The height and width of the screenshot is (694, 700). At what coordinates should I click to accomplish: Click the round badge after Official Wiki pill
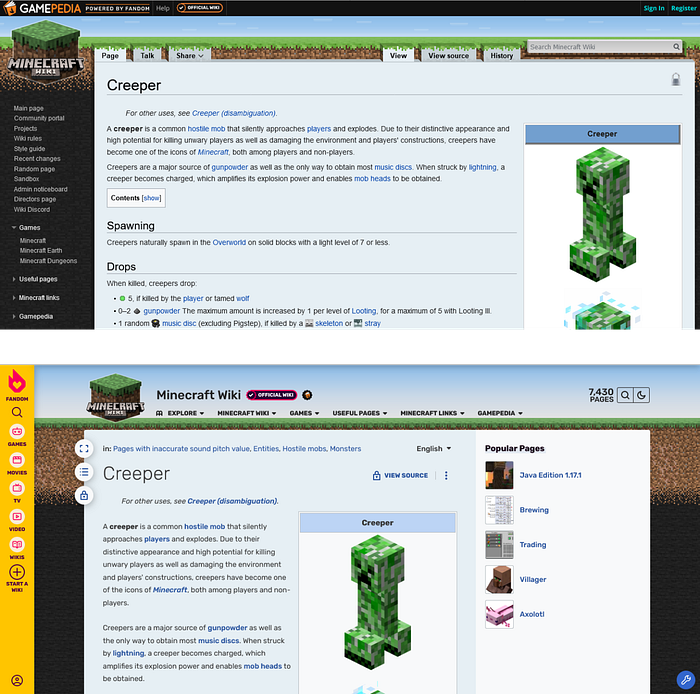tap(307, 395)
